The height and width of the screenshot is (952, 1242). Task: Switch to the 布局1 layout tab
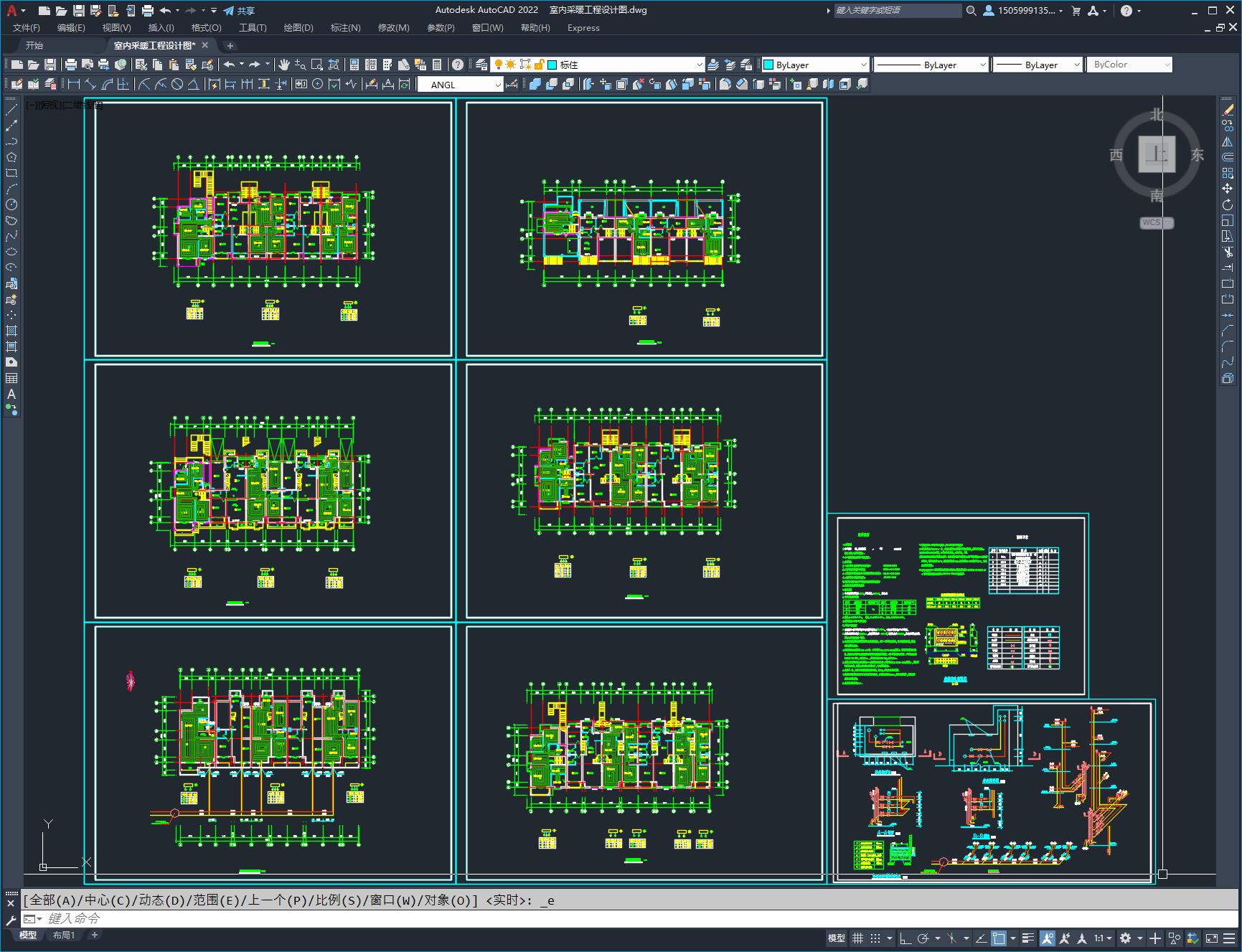pos(63,935)
